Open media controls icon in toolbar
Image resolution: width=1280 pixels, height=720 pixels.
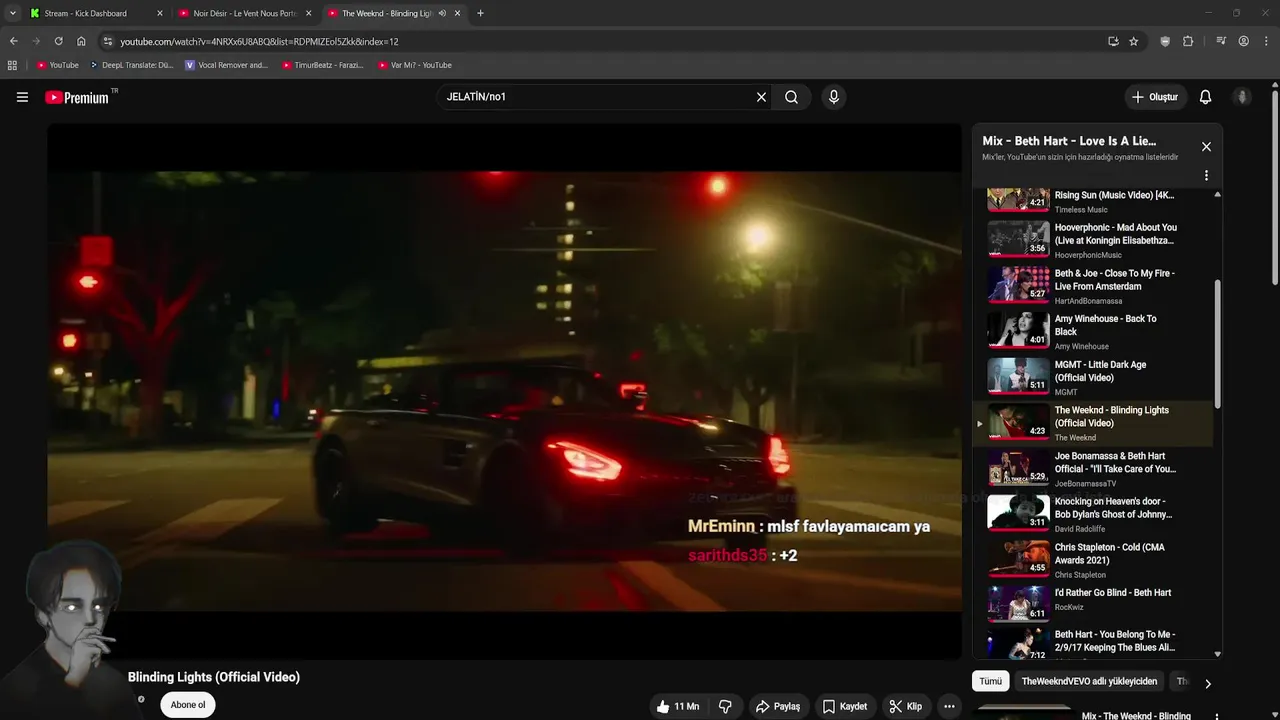pos(1221,41)
